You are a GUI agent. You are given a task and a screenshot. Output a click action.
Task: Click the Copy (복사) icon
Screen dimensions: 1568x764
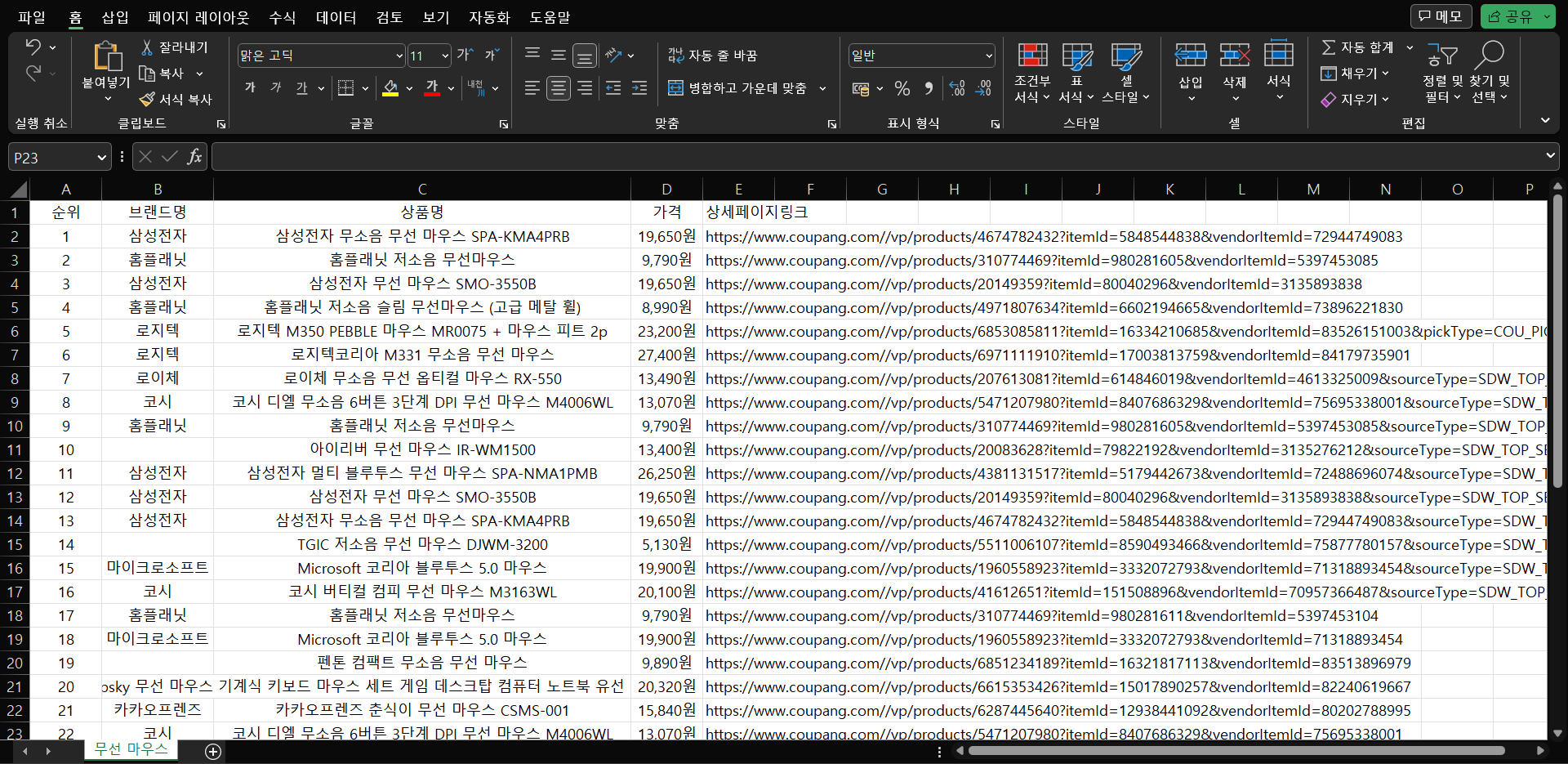pyautogui.click(x=147, y=74)
